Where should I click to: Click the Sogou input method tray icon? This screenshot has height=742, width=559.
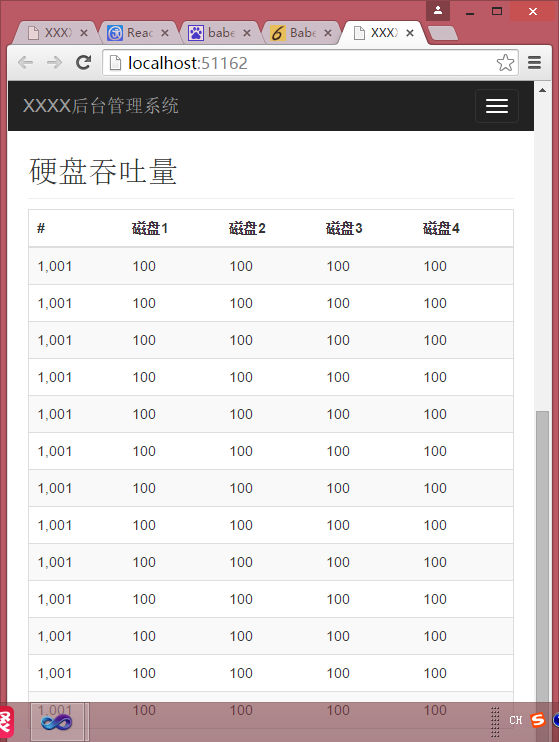[538, 720]
